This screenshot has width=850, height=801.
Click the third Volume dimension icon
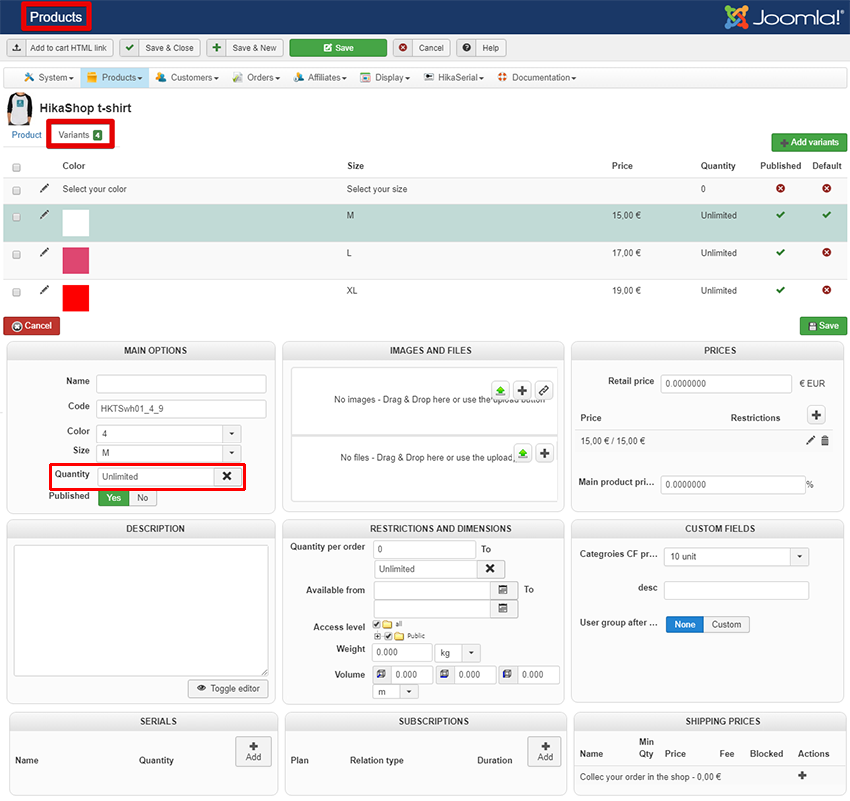507,674
